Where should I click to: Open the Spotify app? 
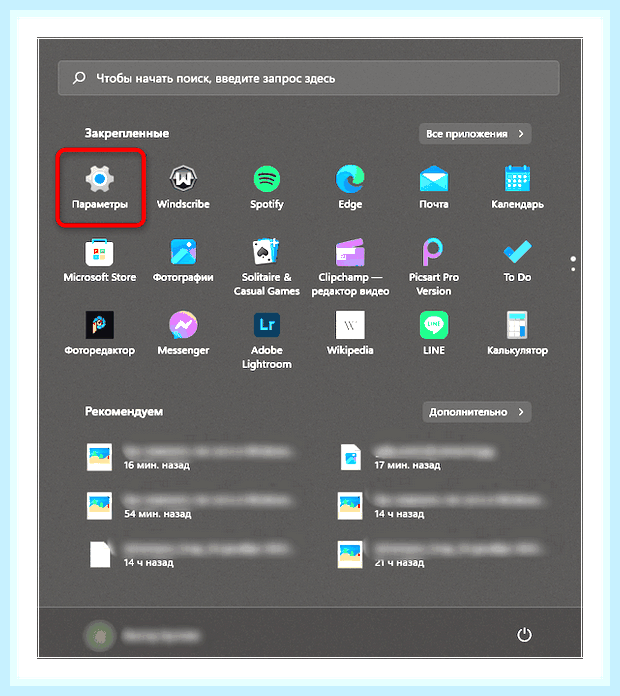coord(267,187)
